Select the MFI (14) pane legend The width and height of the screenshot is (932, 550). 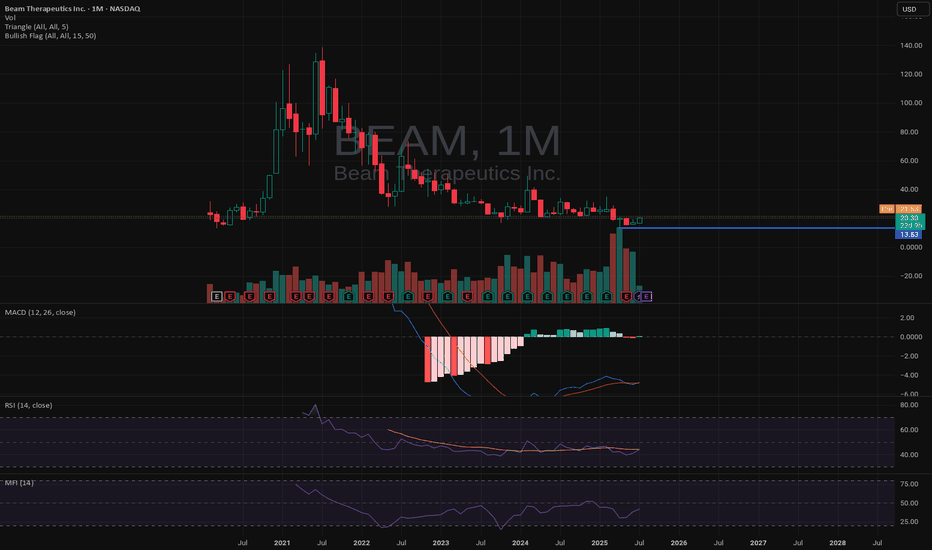tap(19, 483)
